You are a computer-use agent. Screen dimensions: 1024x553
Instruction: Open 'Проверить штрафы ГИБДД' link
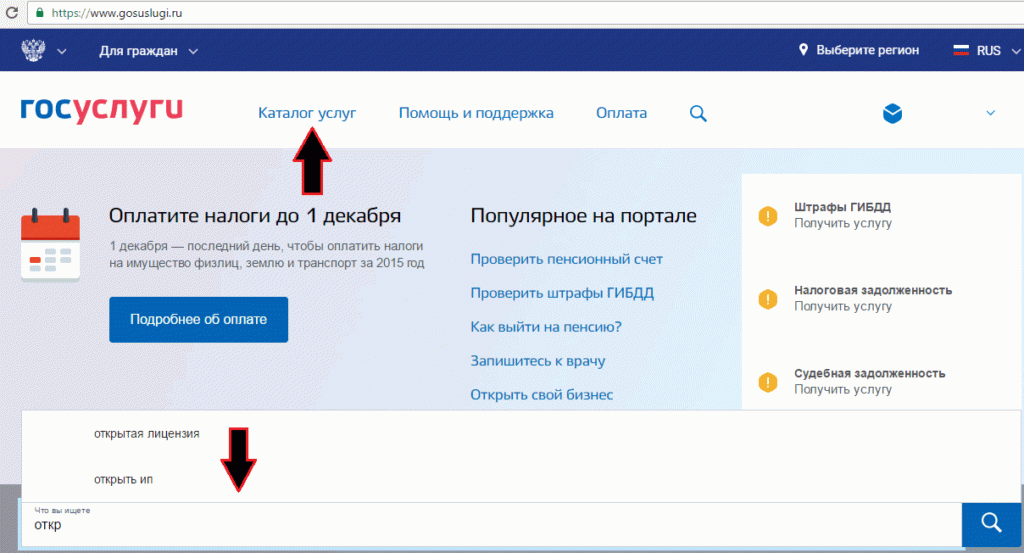pyautogui.click(x=562, y=293)
